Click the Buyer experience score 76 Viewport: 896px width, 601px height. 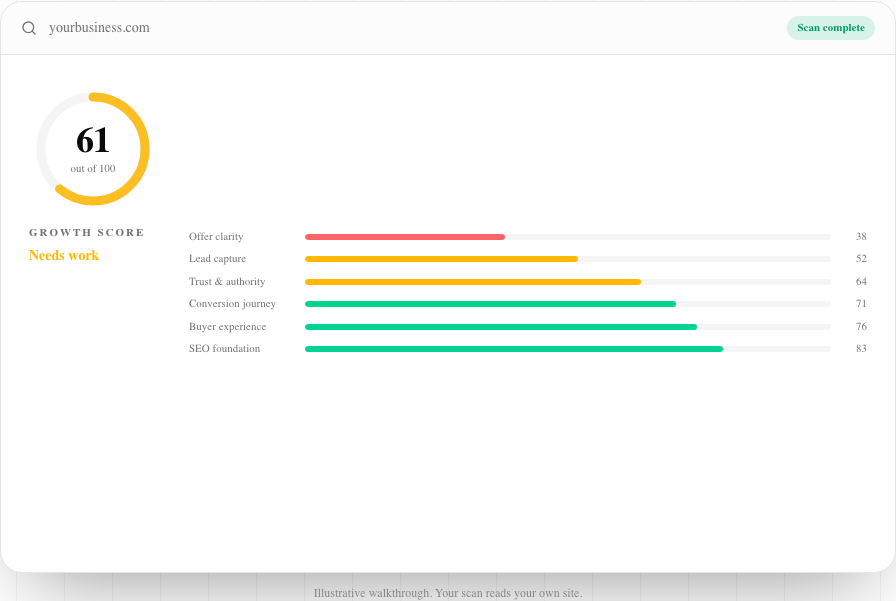click(861, 327)
